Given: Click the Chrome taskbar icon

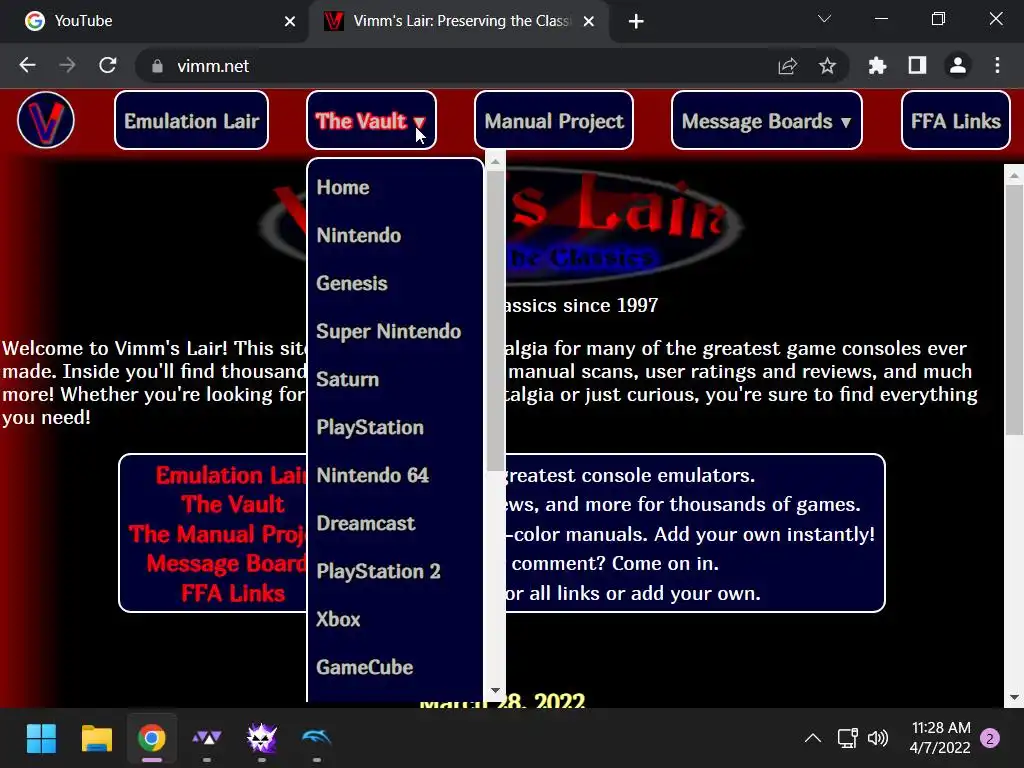Looking at the screenshot, I should [x=152, y=739].
